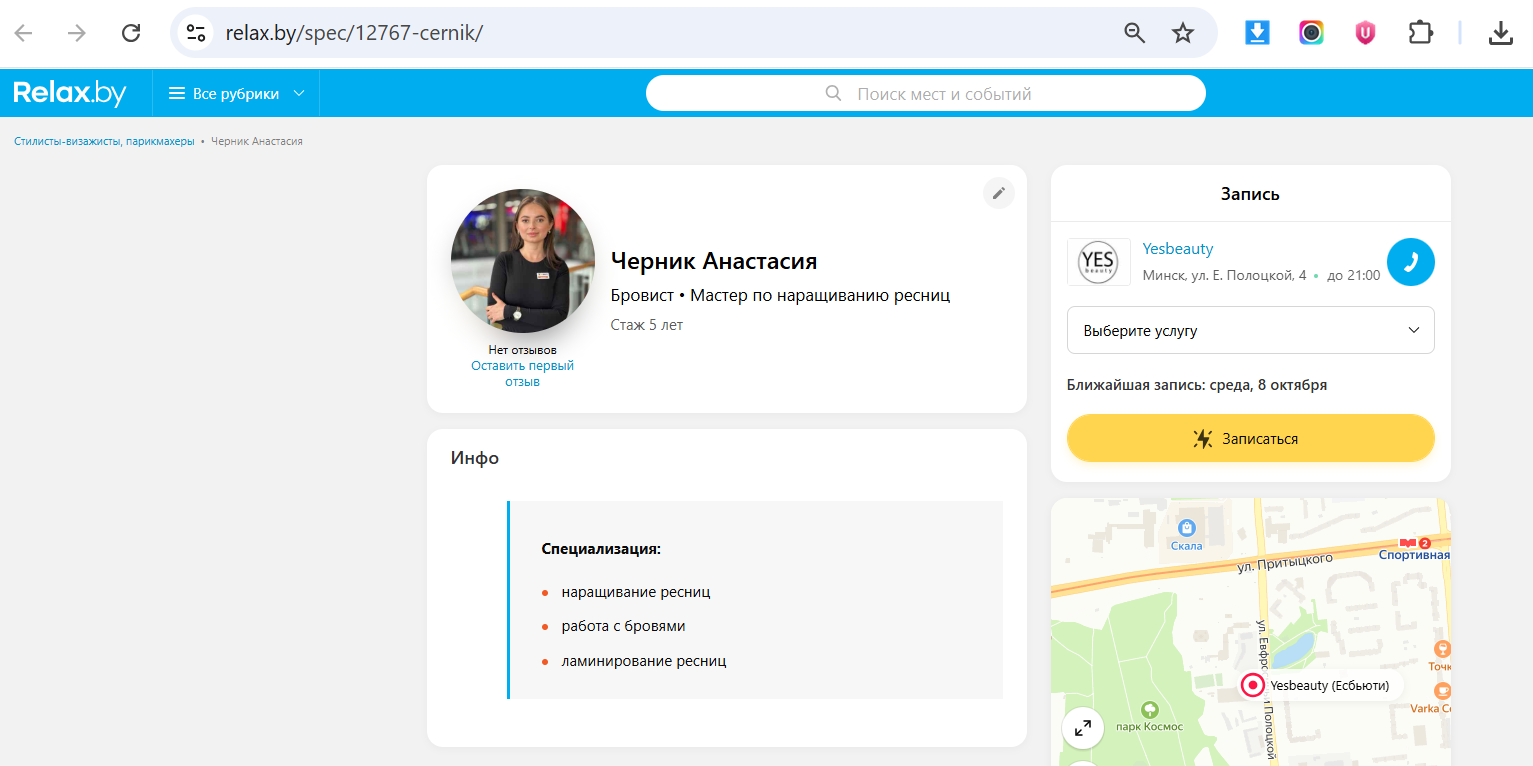Open site information icon in address bar

coord(196,33)
